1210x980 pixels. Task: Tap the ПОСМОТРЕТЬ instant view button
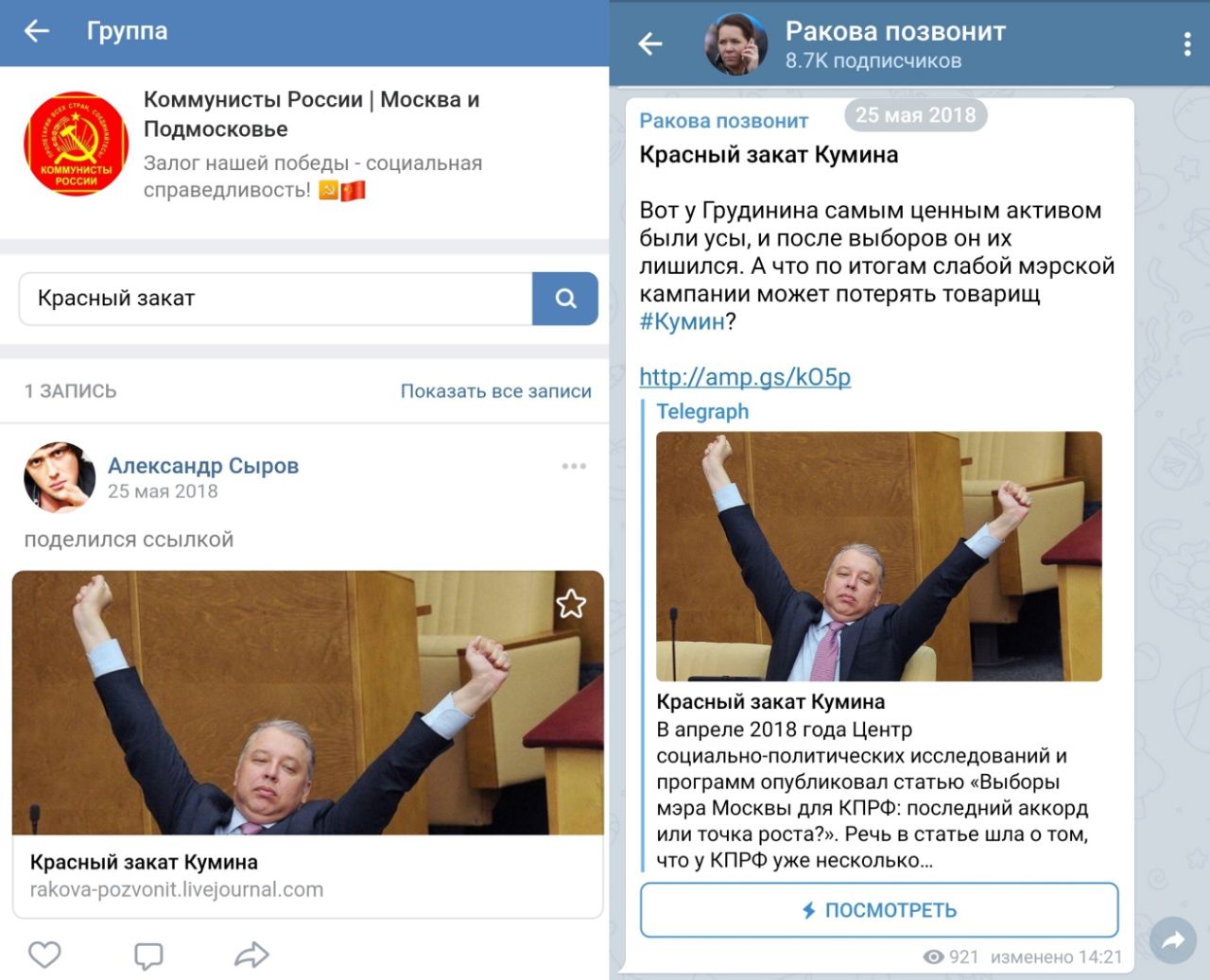[x=879, y=910]
